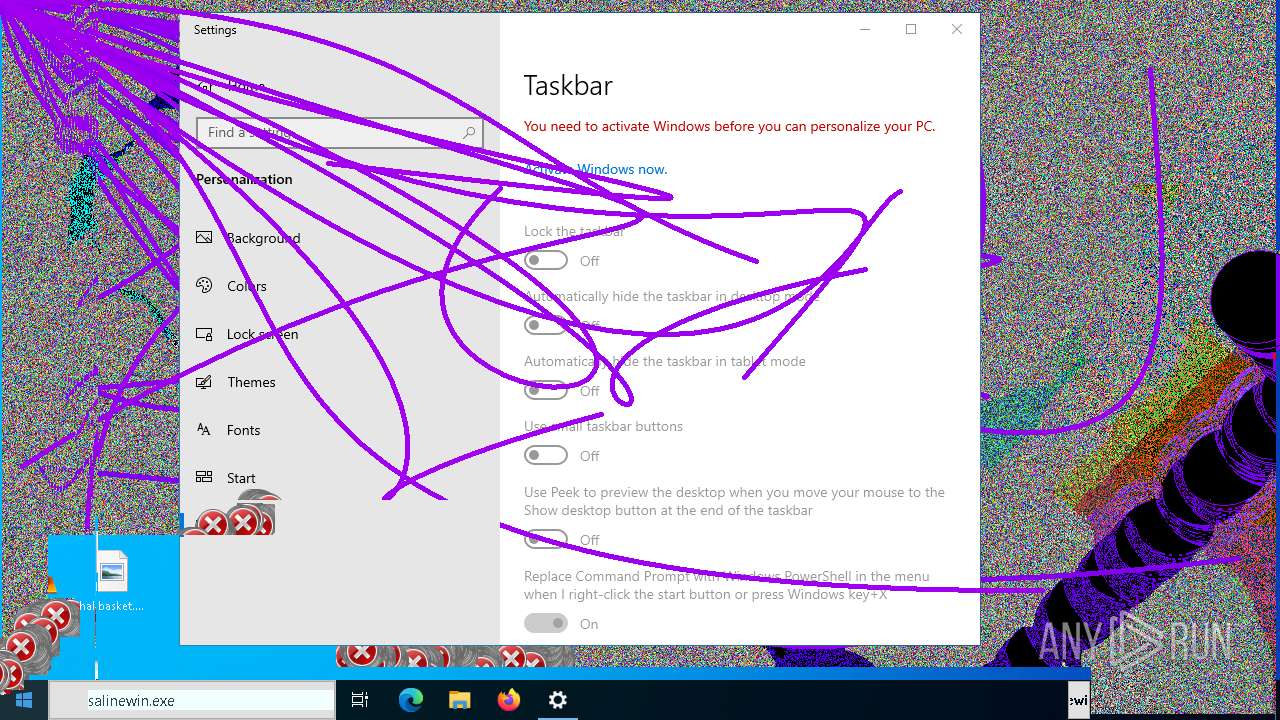Viewport: 1280px width, 720px height.
Task: Toggle Replace Command Prompt with PowerShell switch
Action: [546, 623]
